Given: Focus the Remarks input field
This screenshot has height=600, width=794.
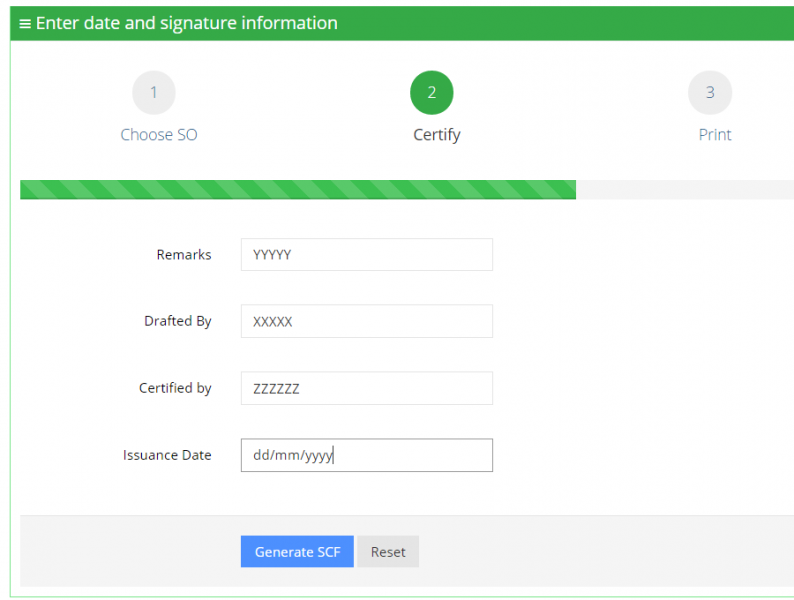Looking at the screenshot, I should point(367,255).
